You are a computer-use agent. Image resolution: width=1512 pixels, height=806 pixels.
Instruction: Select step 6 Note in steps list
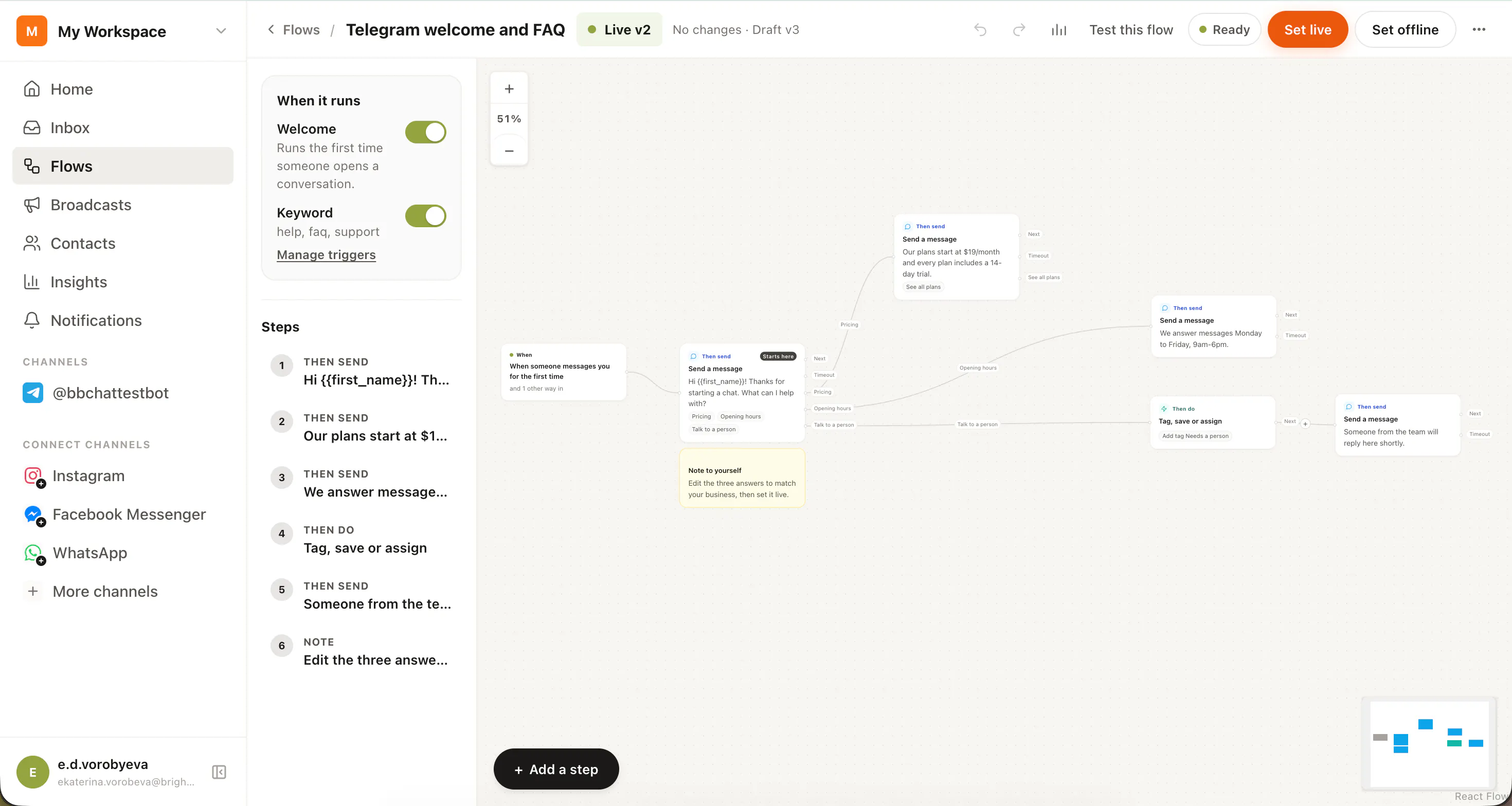coord(362,651)
